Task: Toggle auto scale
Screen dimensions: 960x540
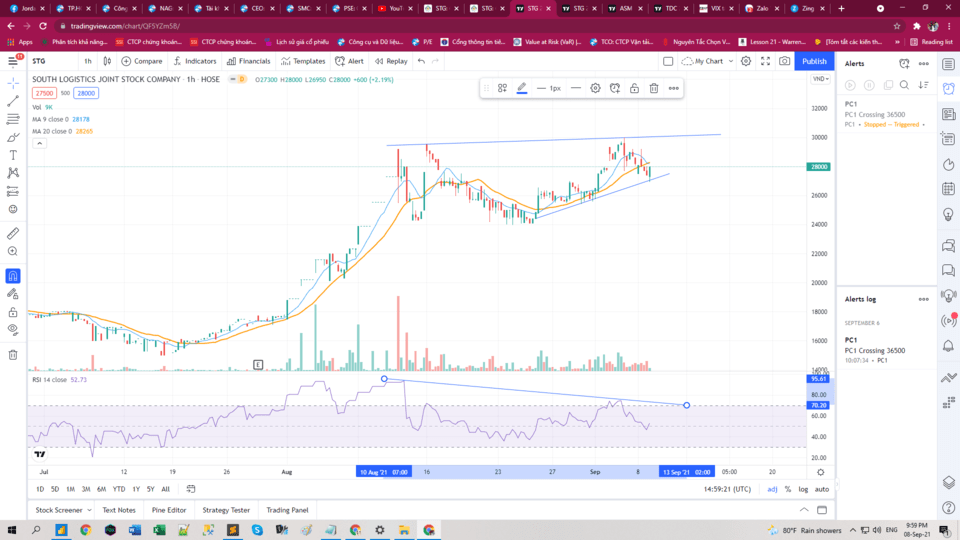Action: 822,489
